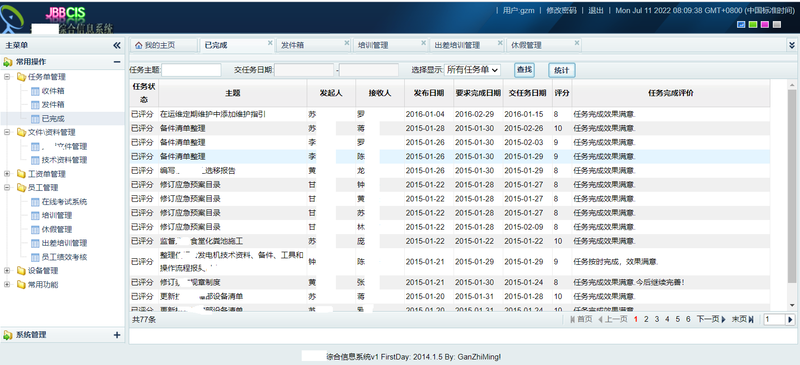Close the 培训管理 tab
800x365 pixels.
point(423,43)
